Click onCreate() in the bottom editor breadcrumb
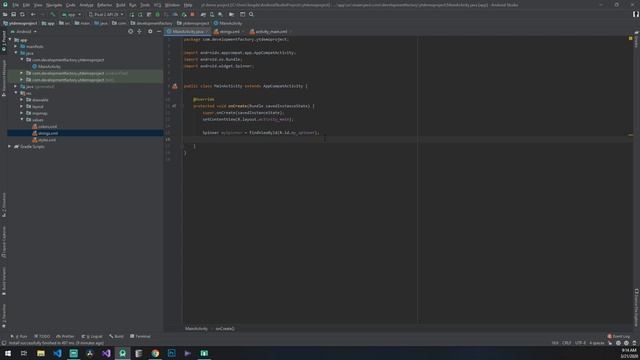Image resolution: width=640 pixels, height=360 pixels. coord(225,329)
